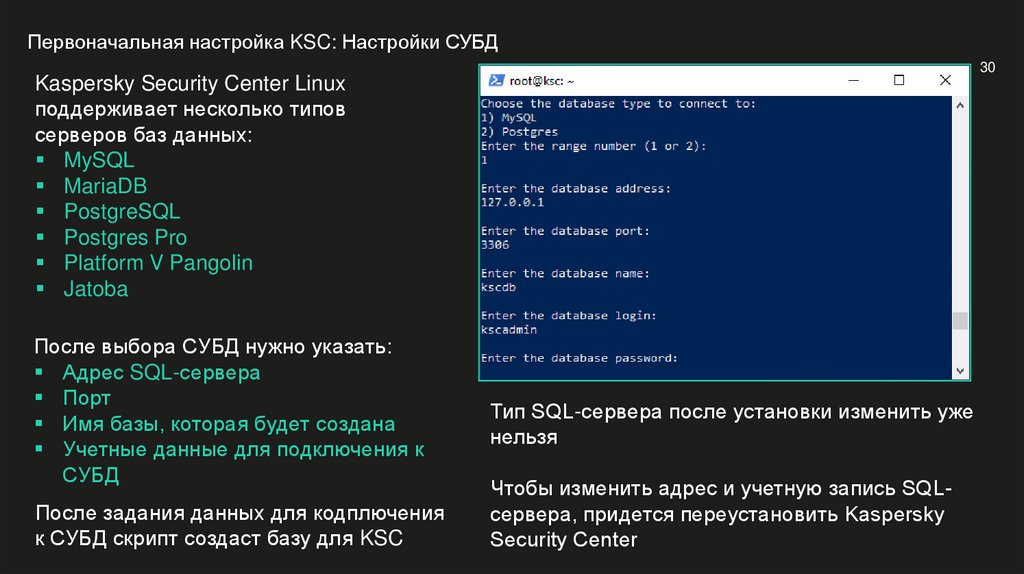1024x574 pixels.
Task: Click the '2) Postgres' option line
Action: [x=519, y=132]
